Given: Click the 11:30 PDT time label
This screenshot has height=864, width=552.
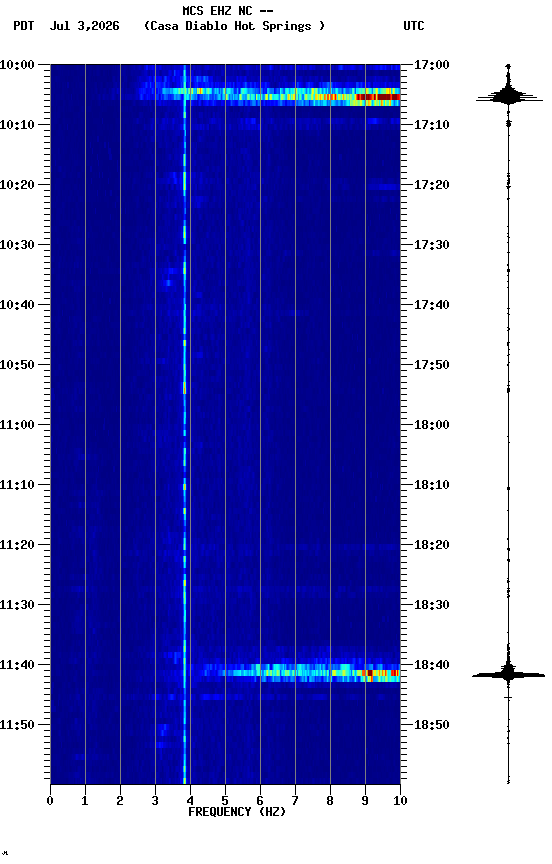Looking at the screenshot, I should (17, 606).
